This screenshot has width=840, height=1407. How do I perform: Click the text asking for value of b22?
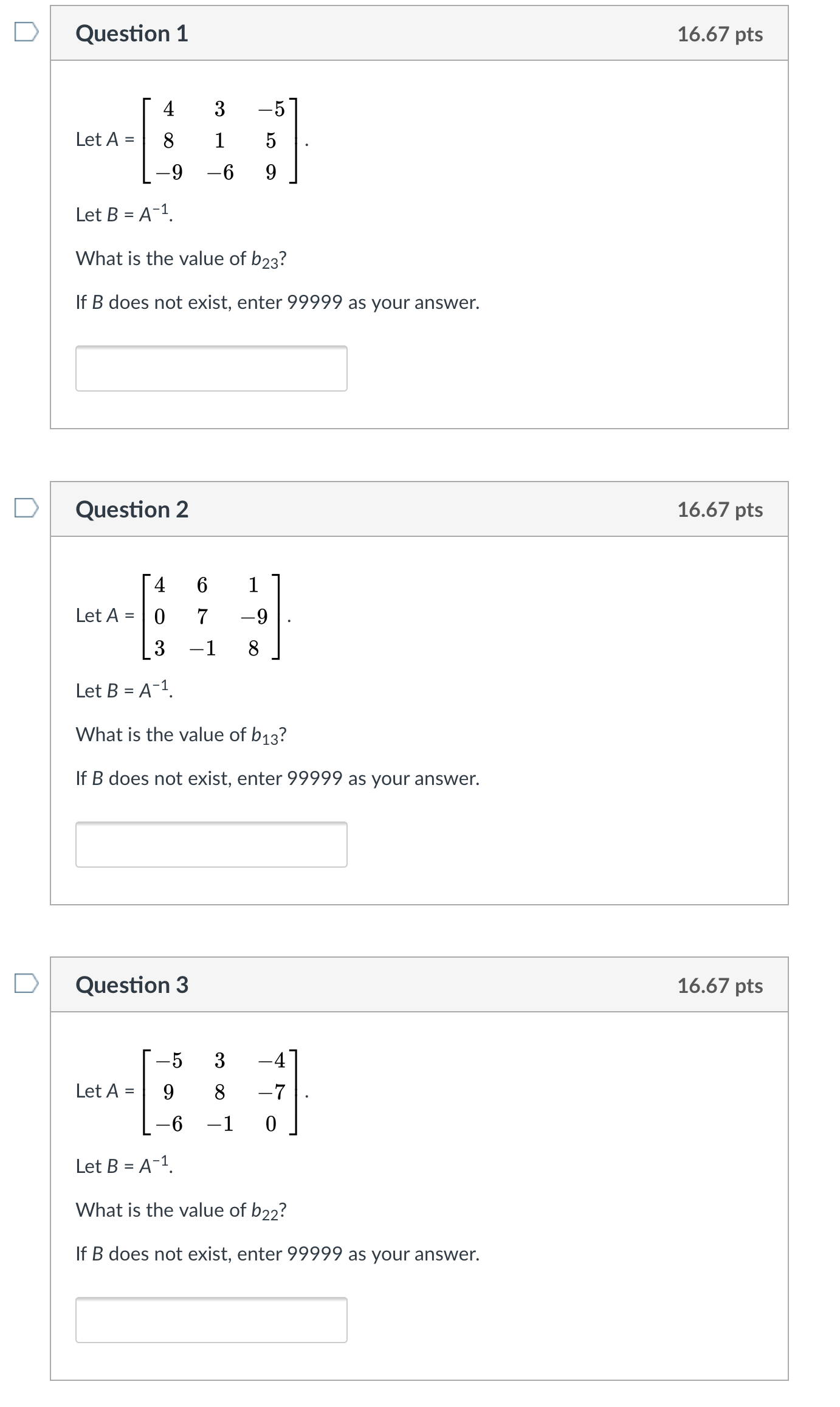[181, 1211]
